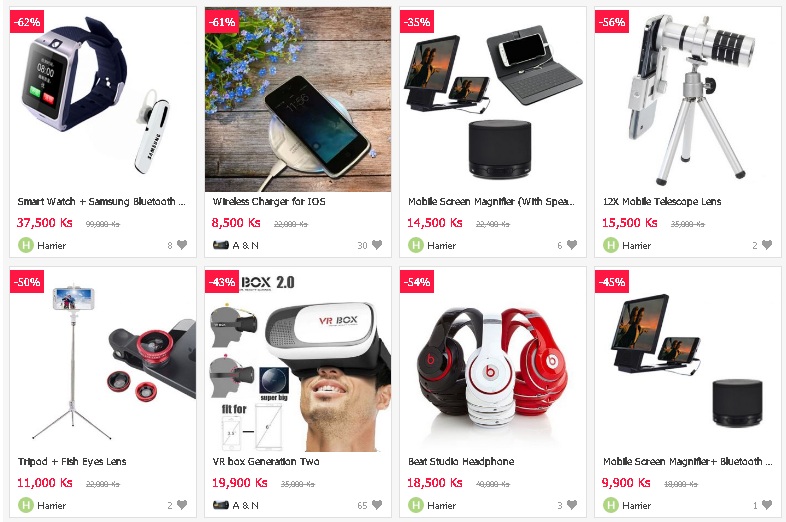
Task: View the Beats headphones product image
Action: pos(493,359)
